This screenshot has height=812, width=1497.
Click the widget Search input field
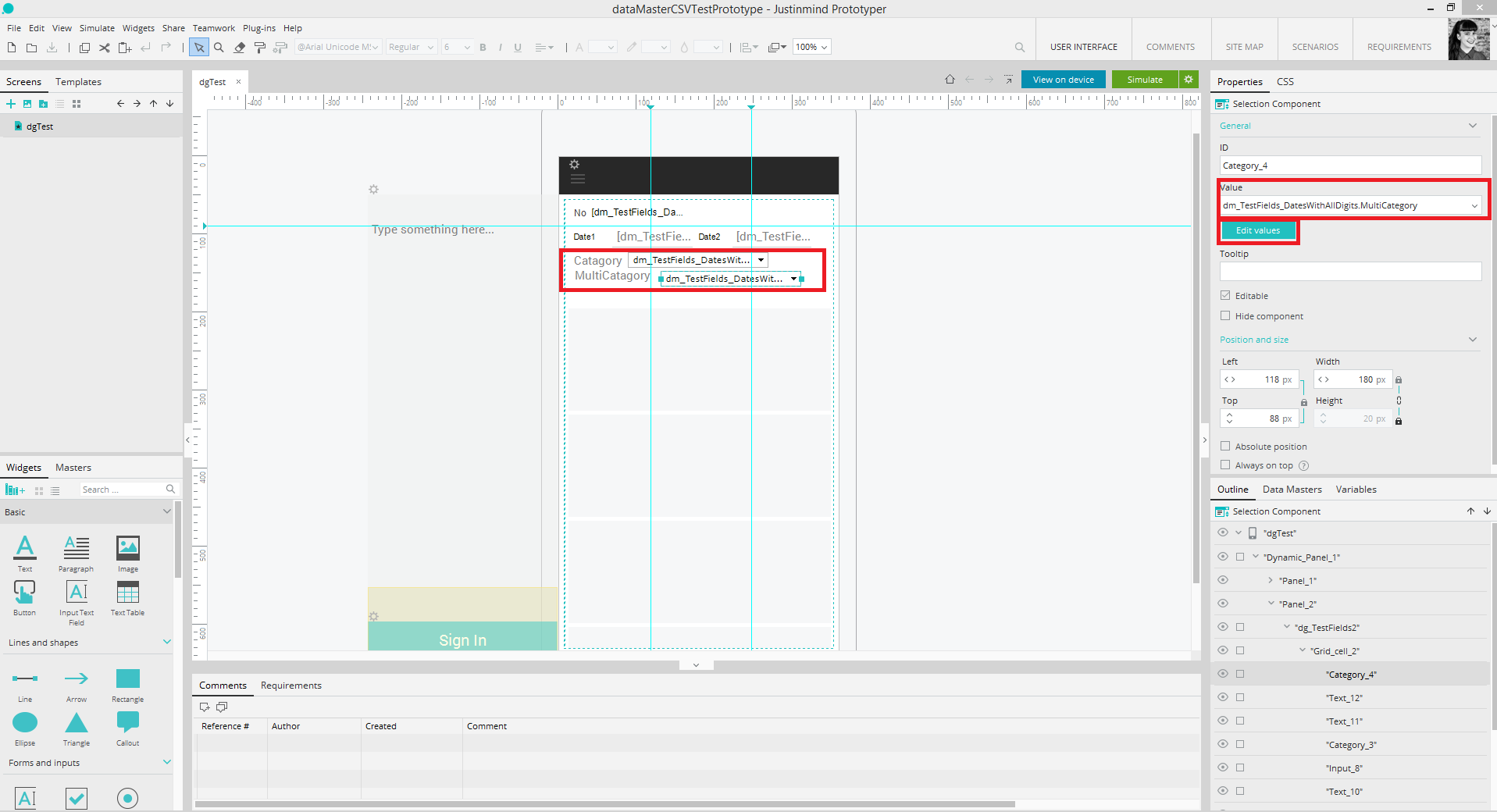tap(123, 490)
